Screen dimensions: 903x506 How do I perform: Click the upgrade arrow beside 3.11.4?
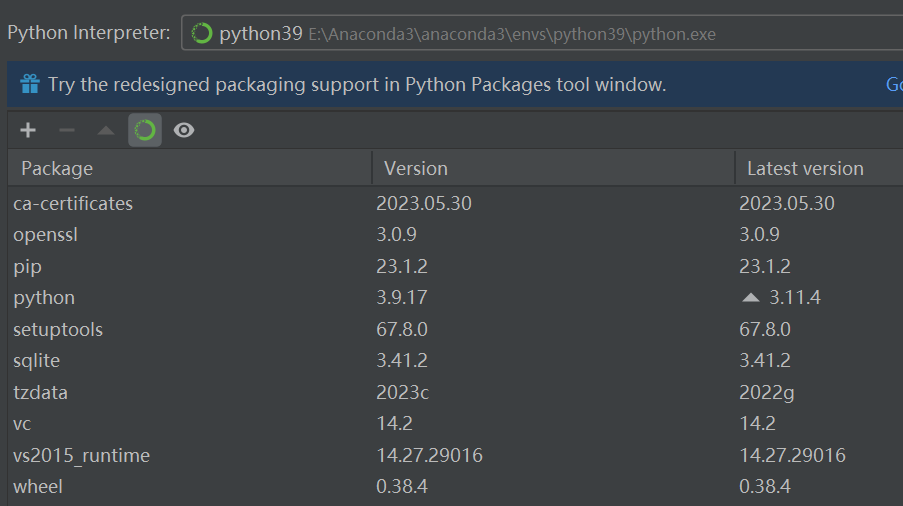click(x=752, y=298)
